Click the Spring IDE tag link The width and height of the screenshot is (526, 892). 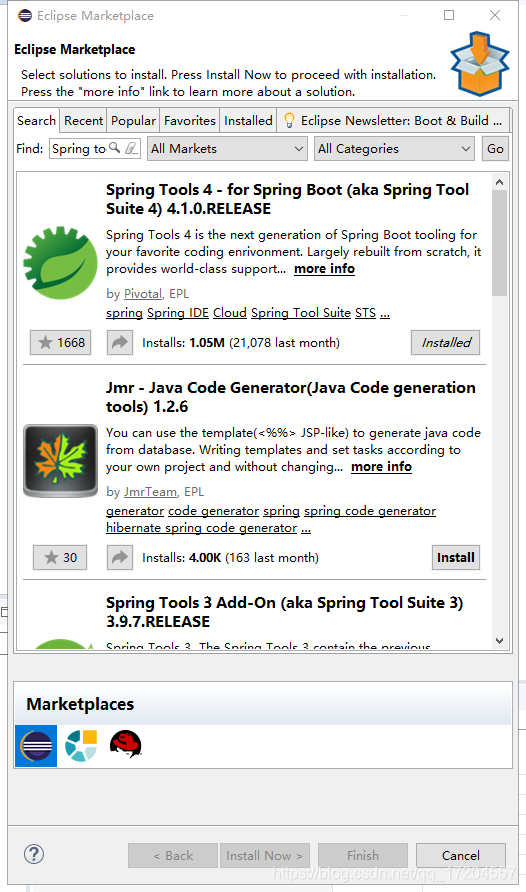tap(177, 313)
